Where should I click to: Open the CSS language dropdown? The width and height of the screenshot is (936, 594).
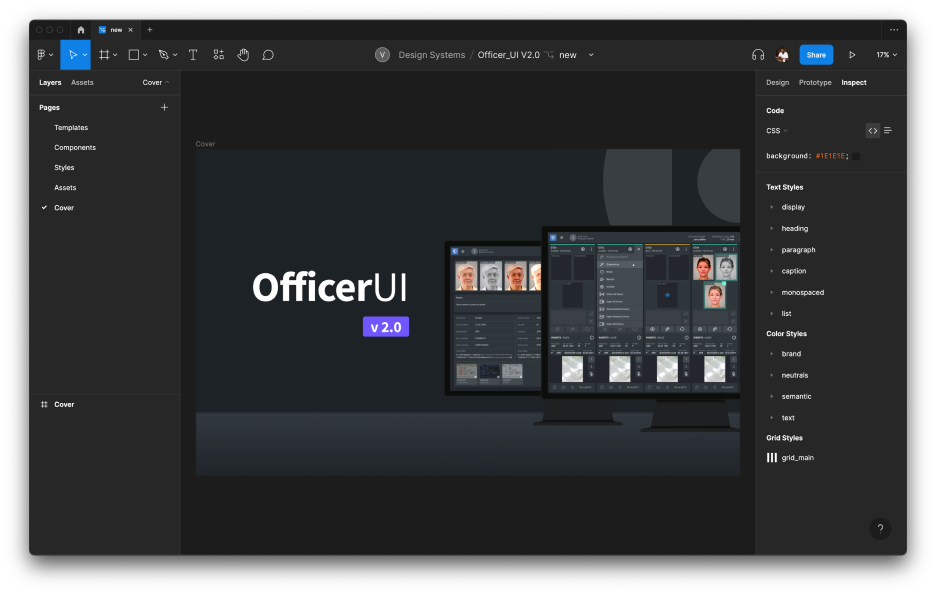[777, 131]
